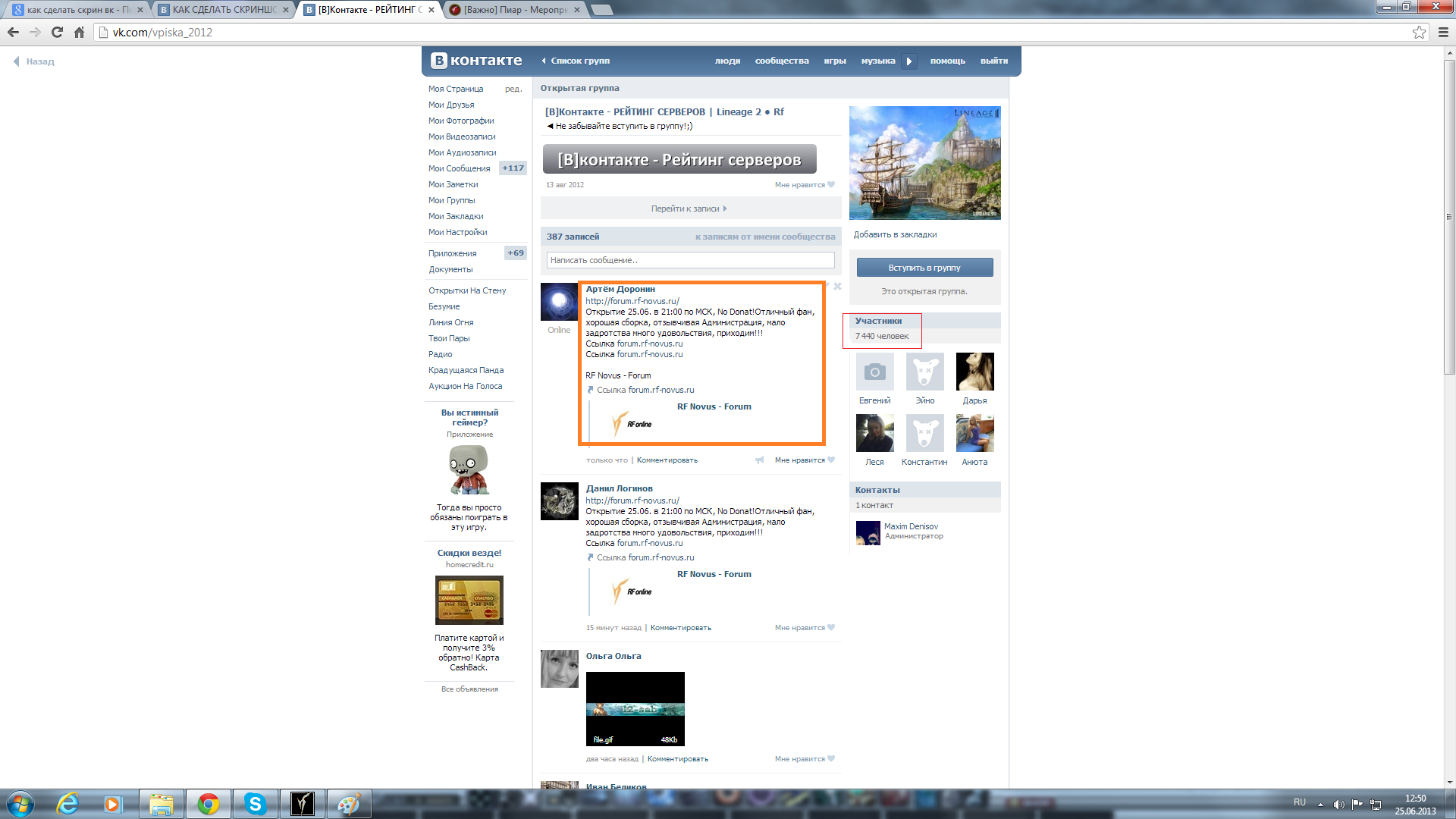
Task: Open Windows Media Player taskbar icon
Action: [x=113, y=804]
